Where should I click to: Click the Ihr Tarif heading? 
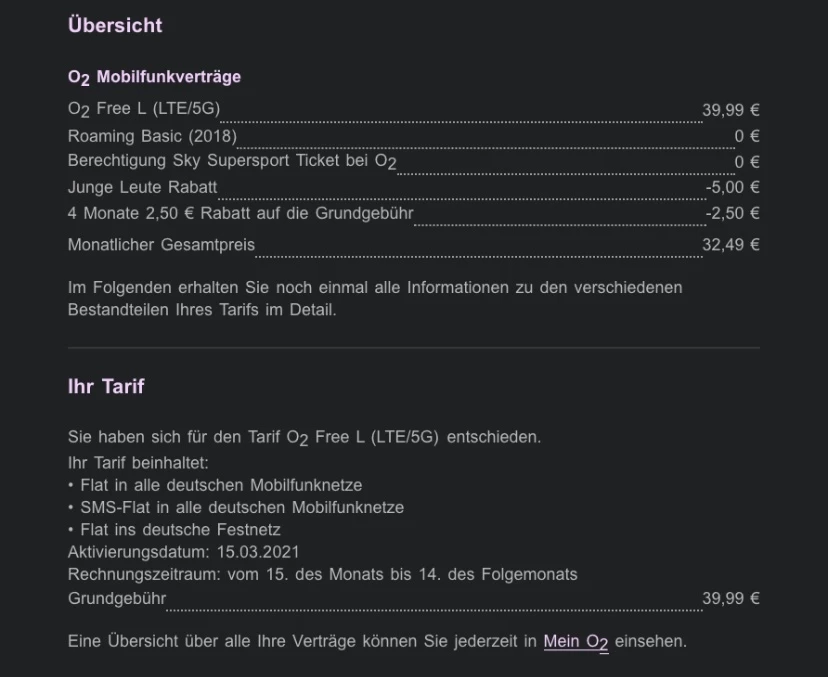coord(106,386)
